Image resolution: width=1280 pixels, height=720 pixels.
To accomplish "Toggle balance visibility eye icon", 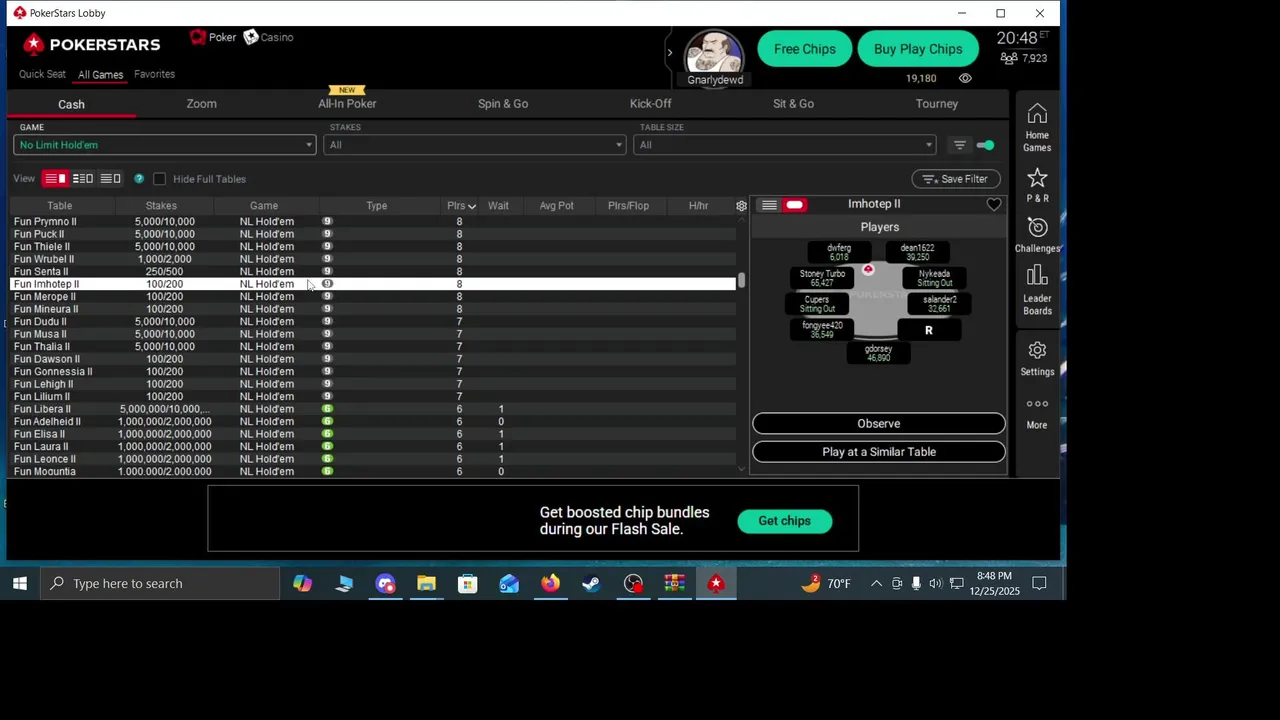I will pos(965,78).
